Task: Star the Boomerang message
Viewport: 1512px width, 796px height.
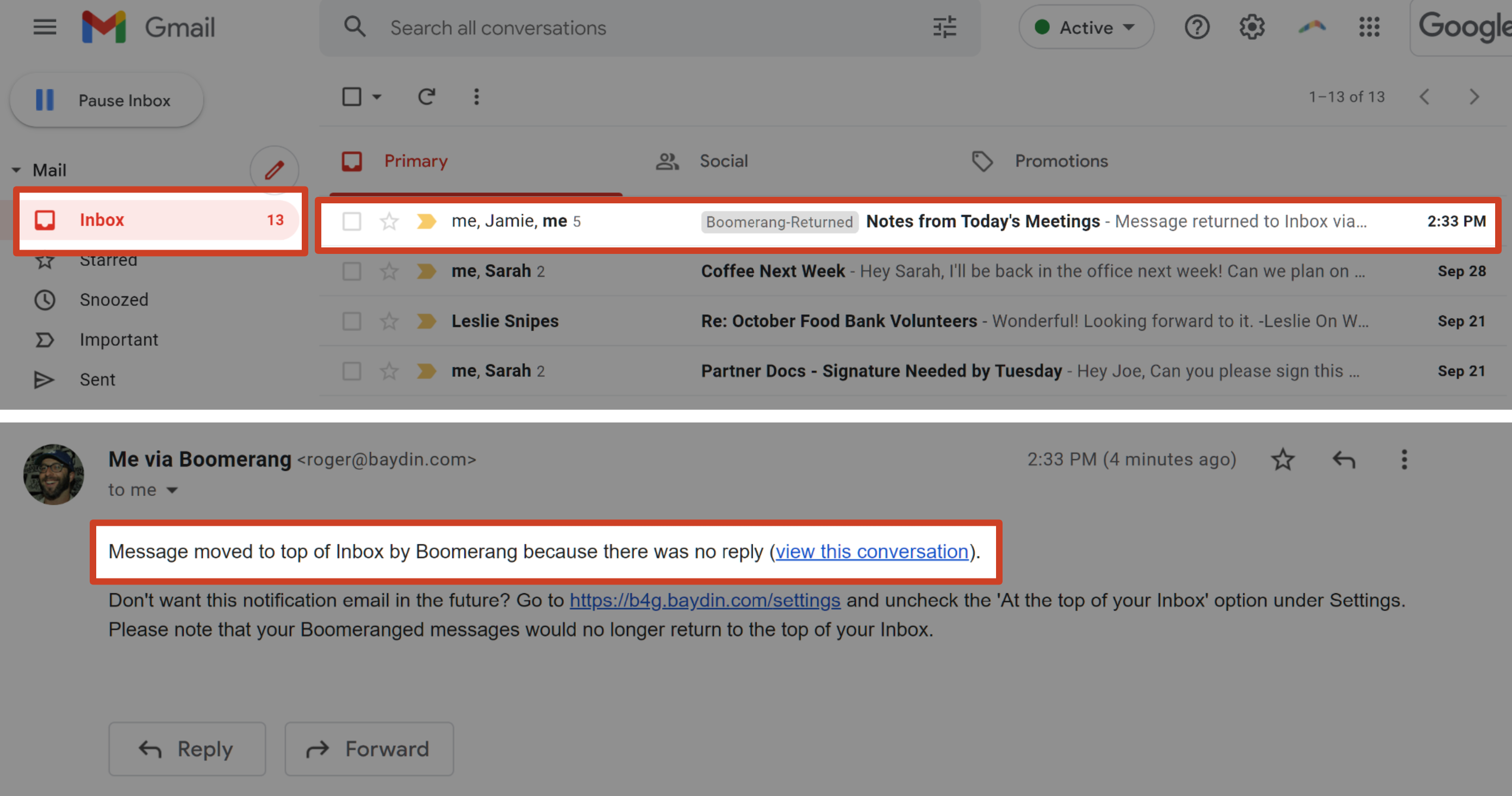Action: (x=1283, y=459)
